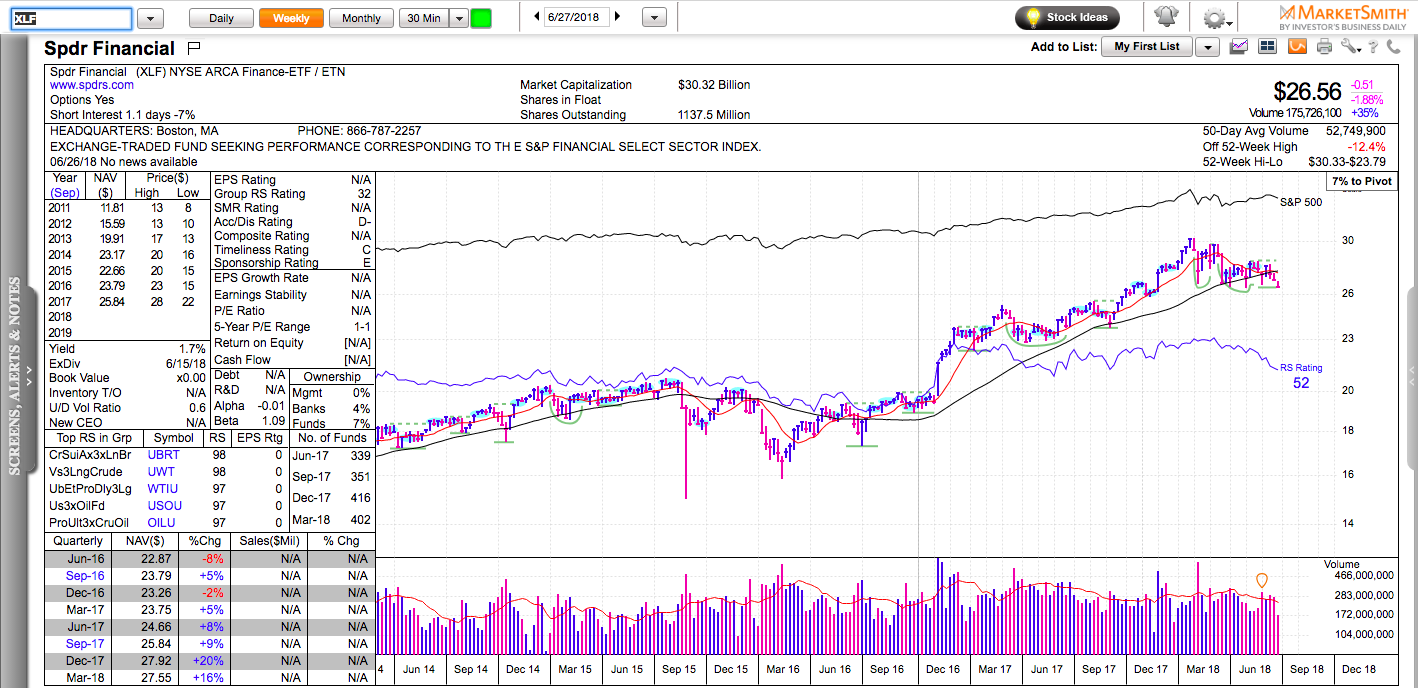Open the intraday interval dropdown arrow

[x=459, y=18]
